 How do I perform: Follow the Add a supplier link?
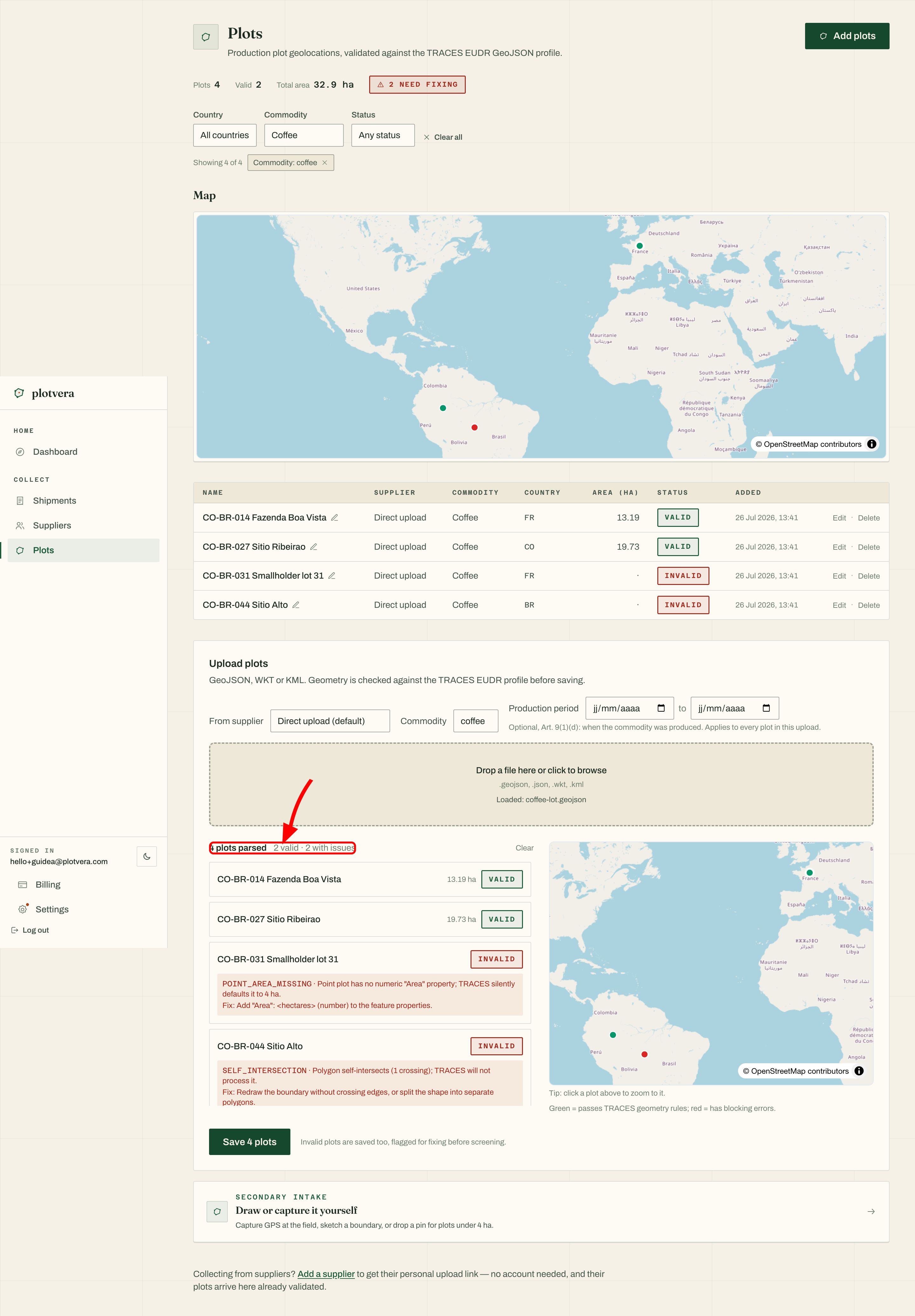pos(326,1273)
